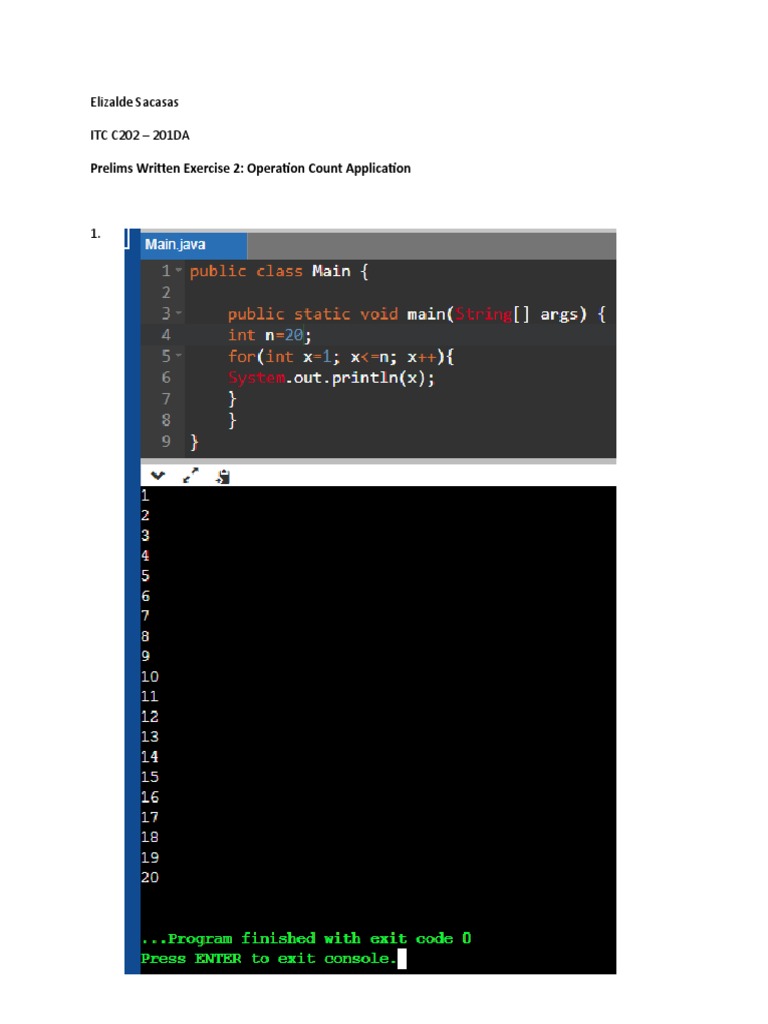Viewport: 768px width, 1024px height.
Task: Click the 'Prelims Written Exercise 2' heading
Action: [250, 168]
